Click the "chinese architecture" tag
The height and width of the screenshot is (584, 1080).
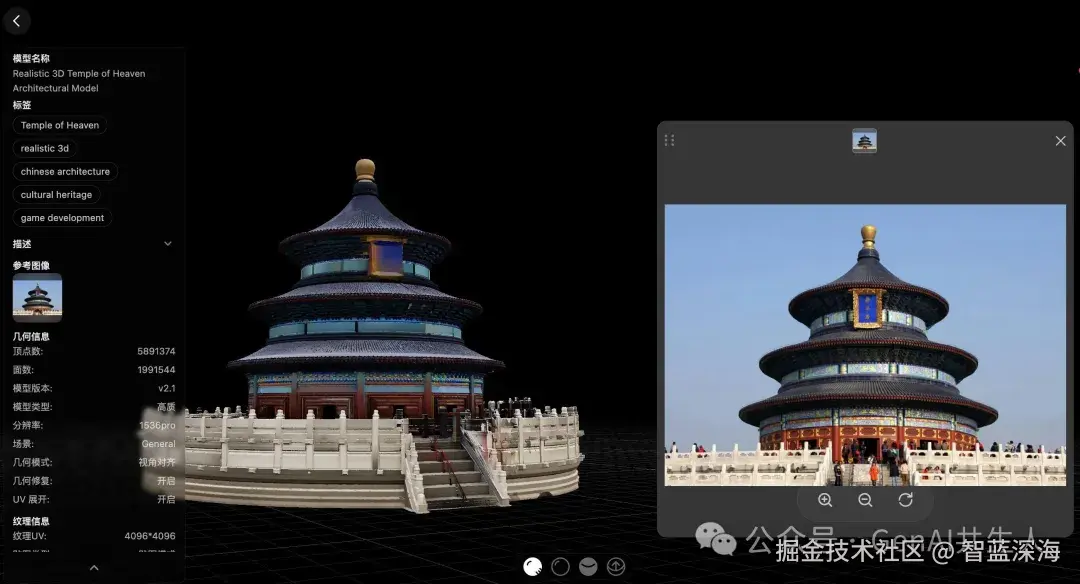click(65, 171)
